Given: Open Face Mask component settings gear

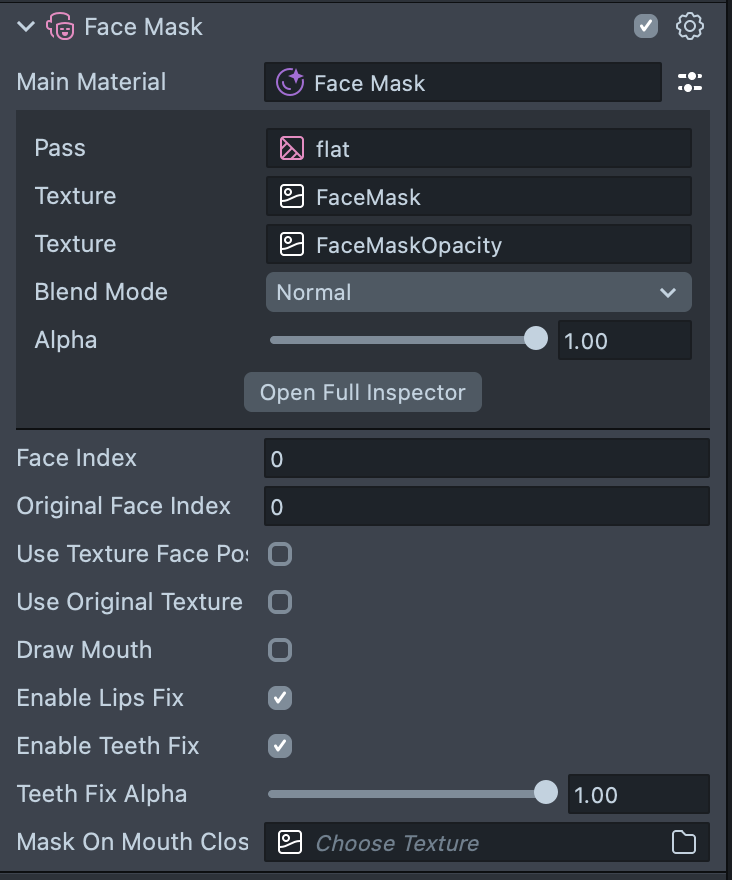Looking at the screenshot, I should [x=690, y=27].
